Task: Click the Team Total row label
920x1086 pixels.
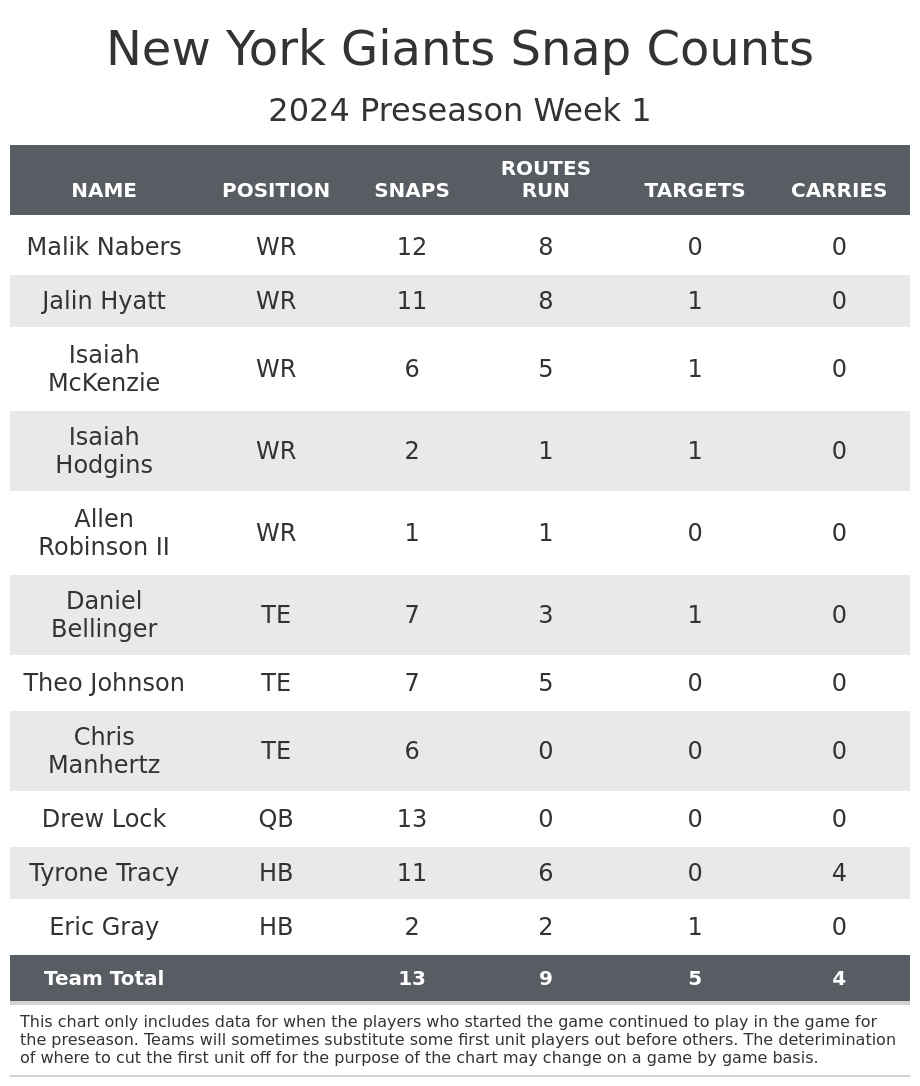Action: coord(104,979)
